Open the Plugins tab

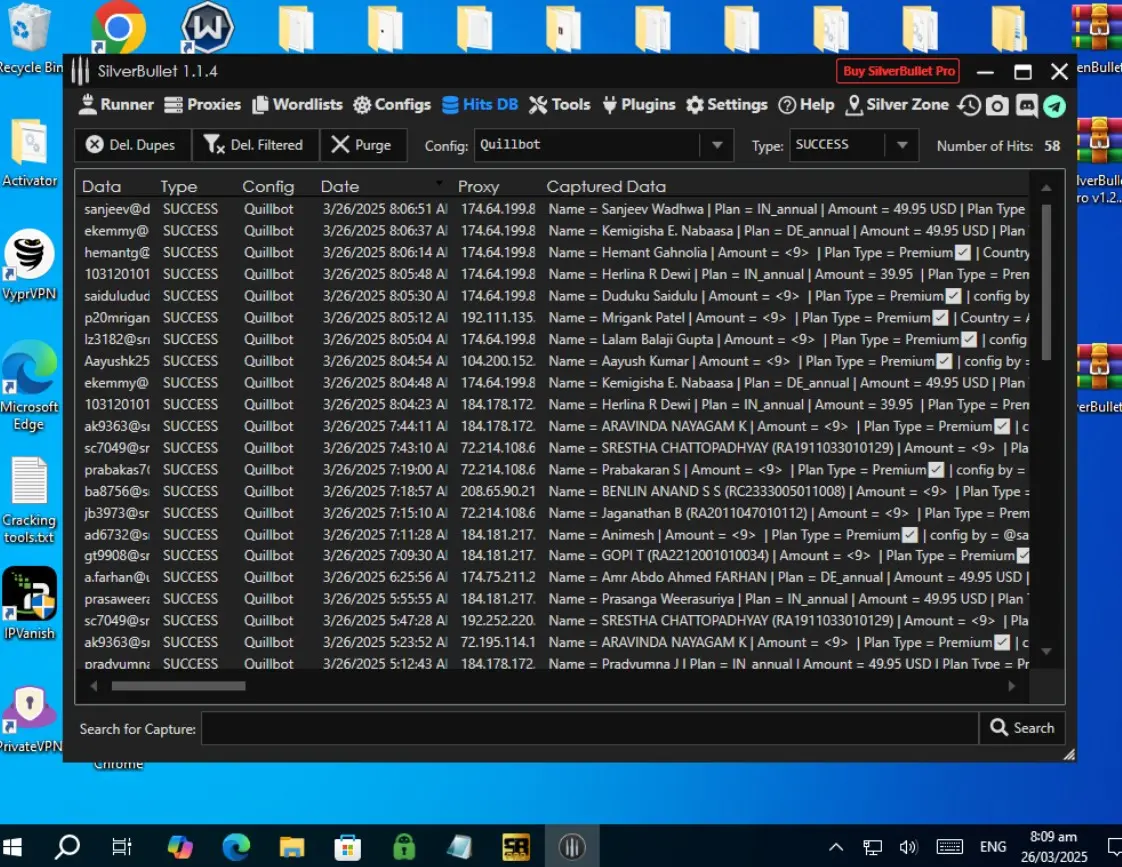638,104
